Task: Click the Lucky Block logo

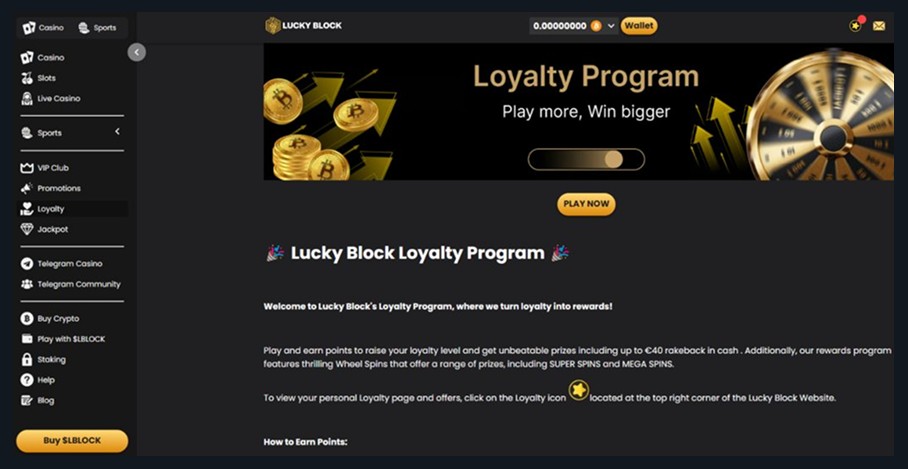Action: click(303, 25)
